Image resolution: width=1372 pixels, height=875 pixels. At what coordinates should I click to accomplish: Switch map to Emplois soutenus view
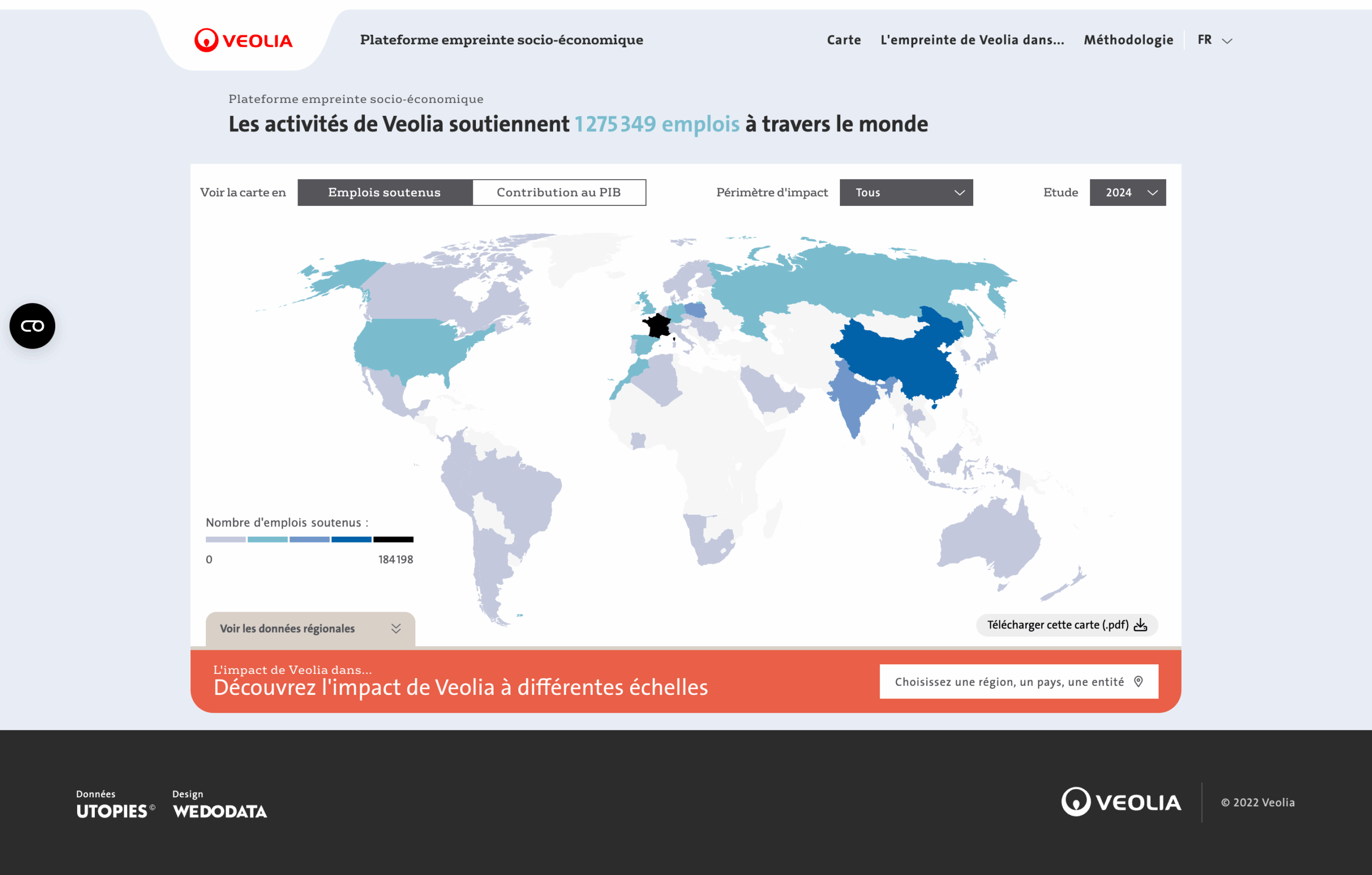pos(385,192)
